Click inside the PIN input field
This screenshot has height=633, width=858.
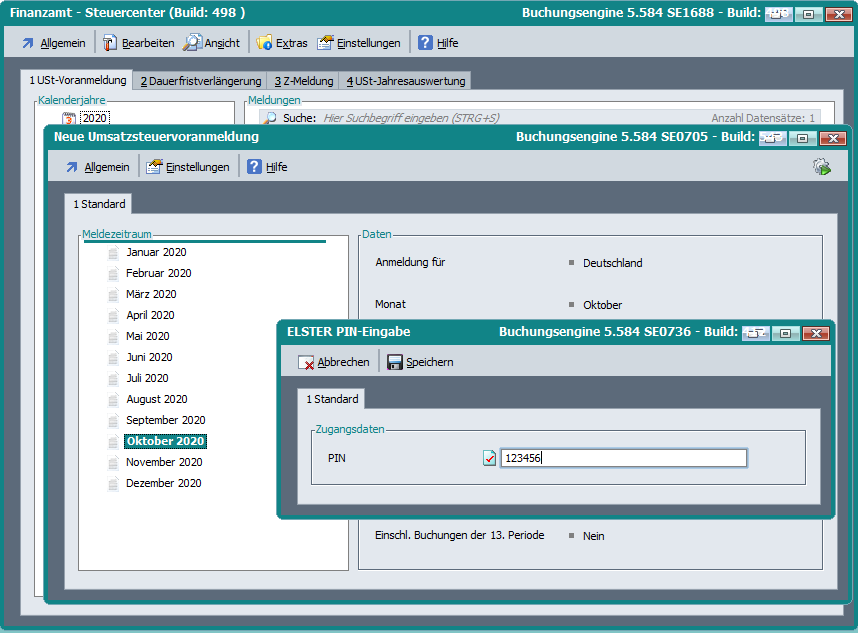(622, 458)
